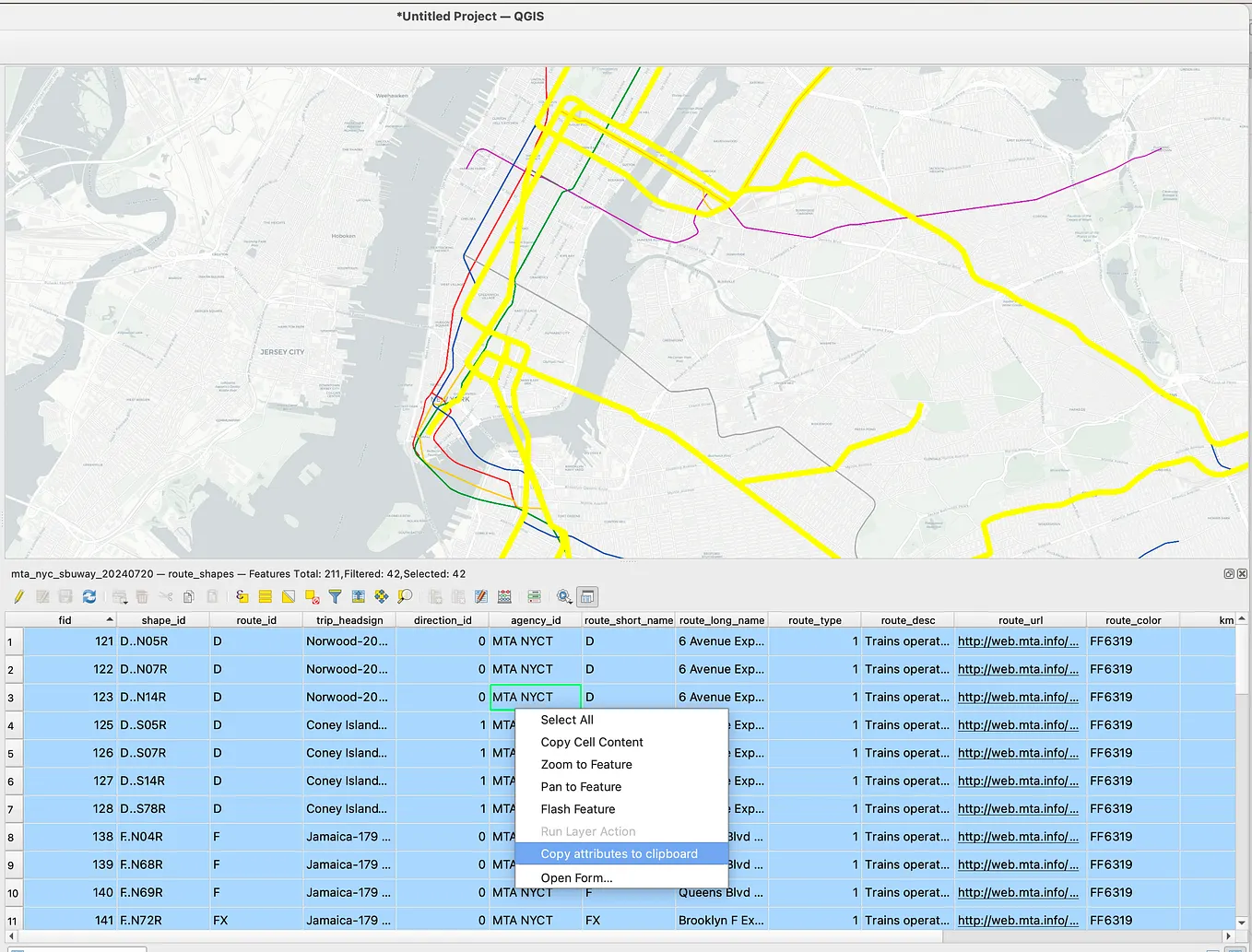Choose Copy attributes to clipboard
The width and height of the screenshot is (1252, 952).
(619, 853)
